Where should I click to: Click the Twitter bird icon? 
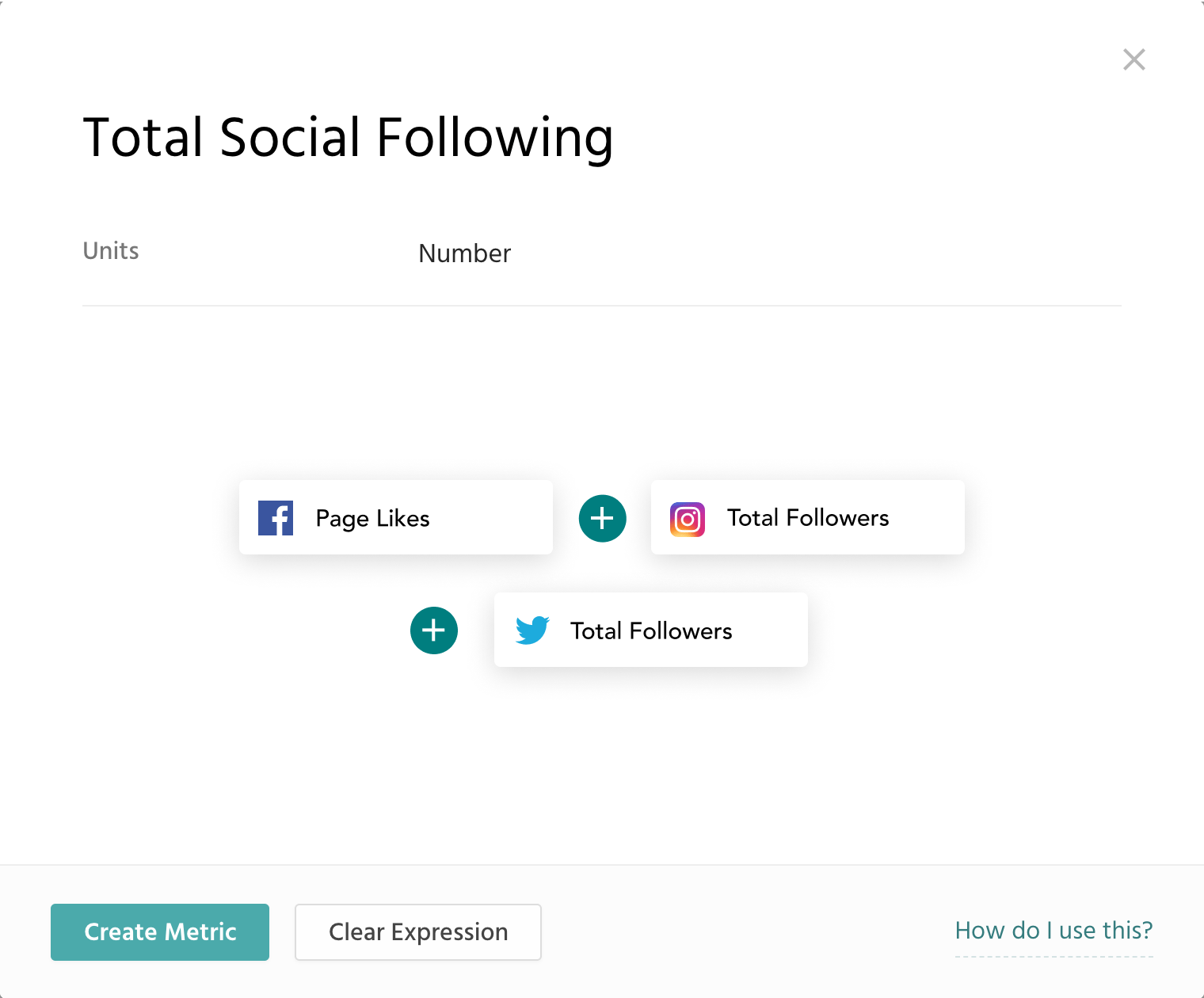coord(532,630)
